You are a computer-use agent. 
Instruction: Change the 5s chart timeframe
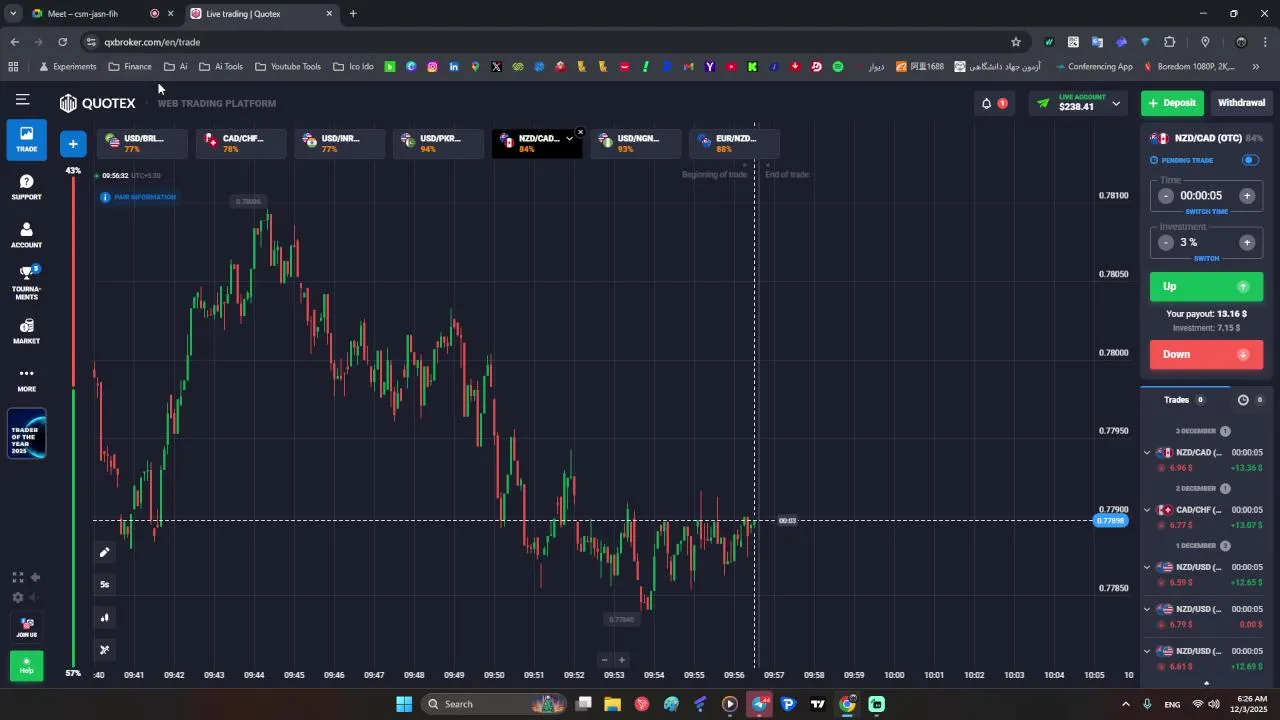[104, 584]
